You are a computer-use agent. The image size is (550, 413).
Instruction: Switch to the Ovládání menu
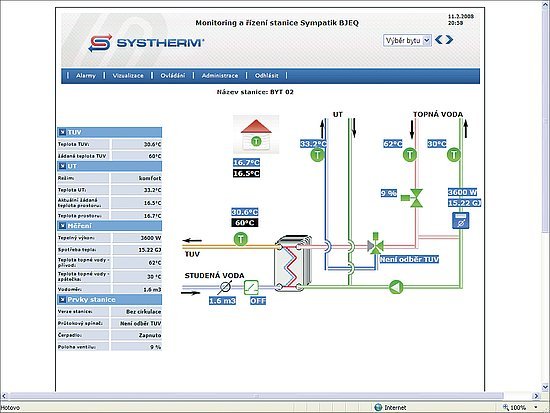click(x=173, y=75)
